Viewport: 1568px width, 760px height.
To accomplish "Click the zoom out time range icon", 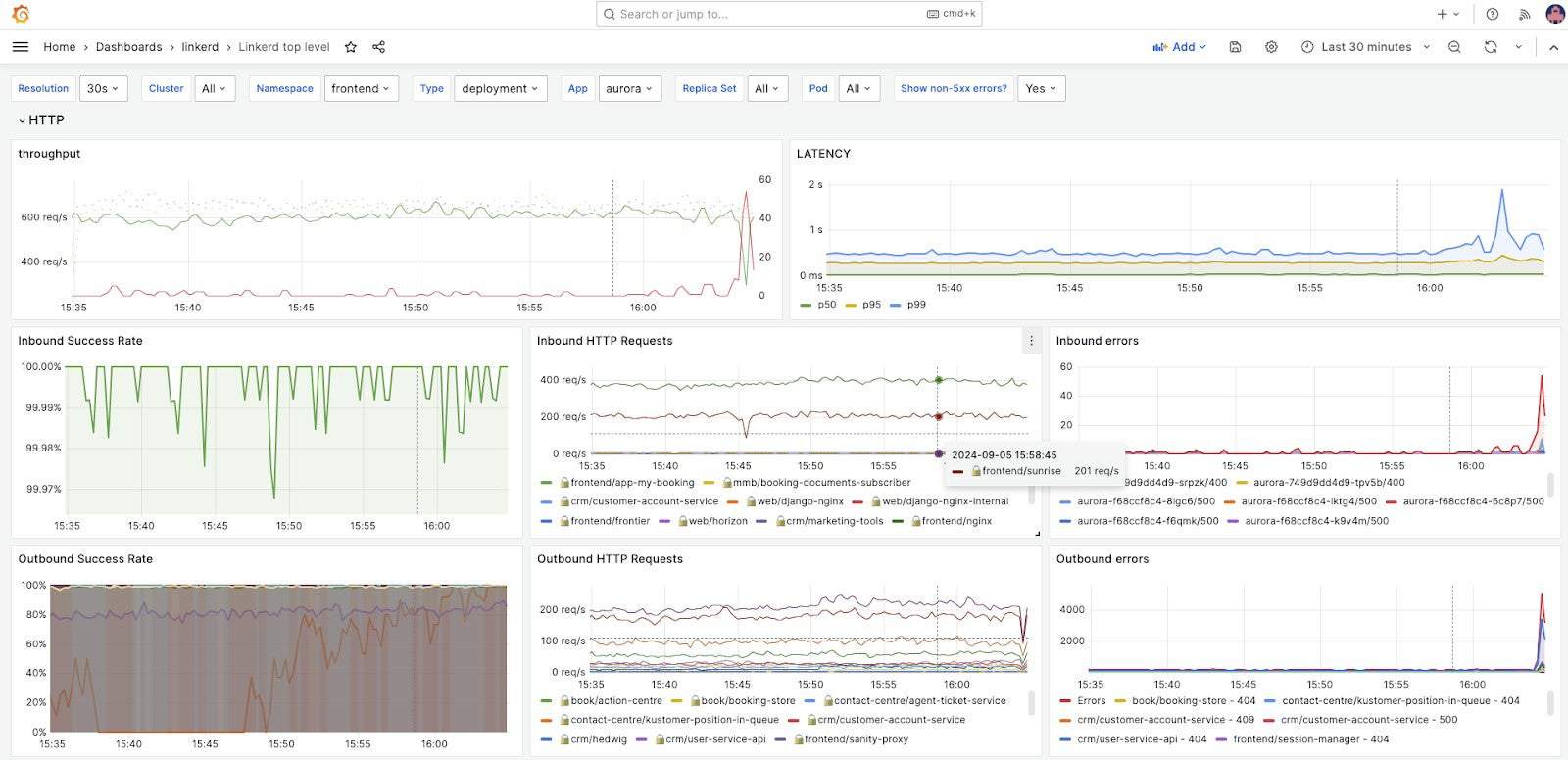I will (x=1454, y=47).
